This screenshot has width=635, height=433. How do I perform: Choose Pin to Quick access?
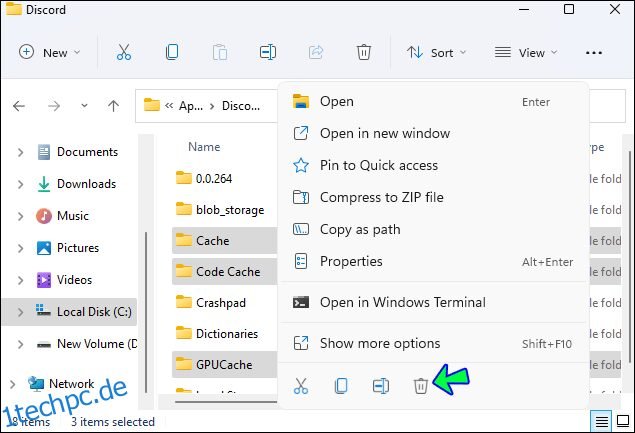433,165
